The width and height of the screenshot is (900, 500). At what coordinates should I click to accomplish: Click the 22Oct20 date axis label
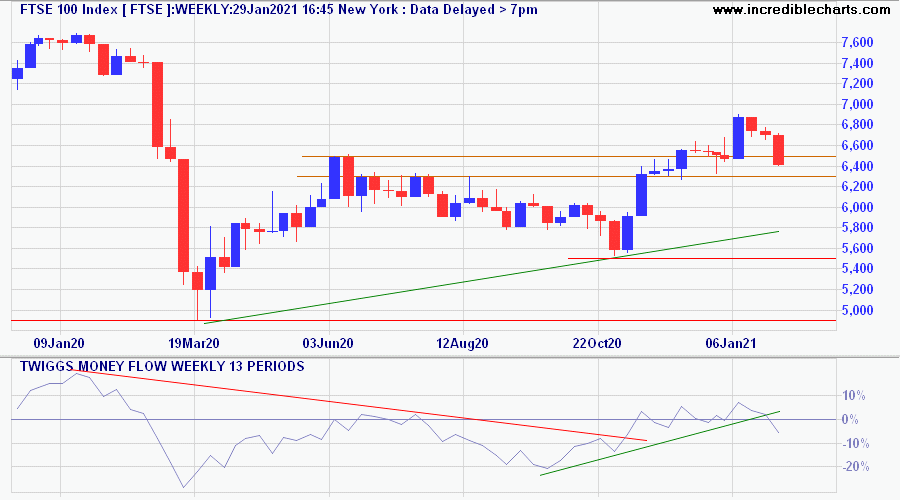[597, 343]
